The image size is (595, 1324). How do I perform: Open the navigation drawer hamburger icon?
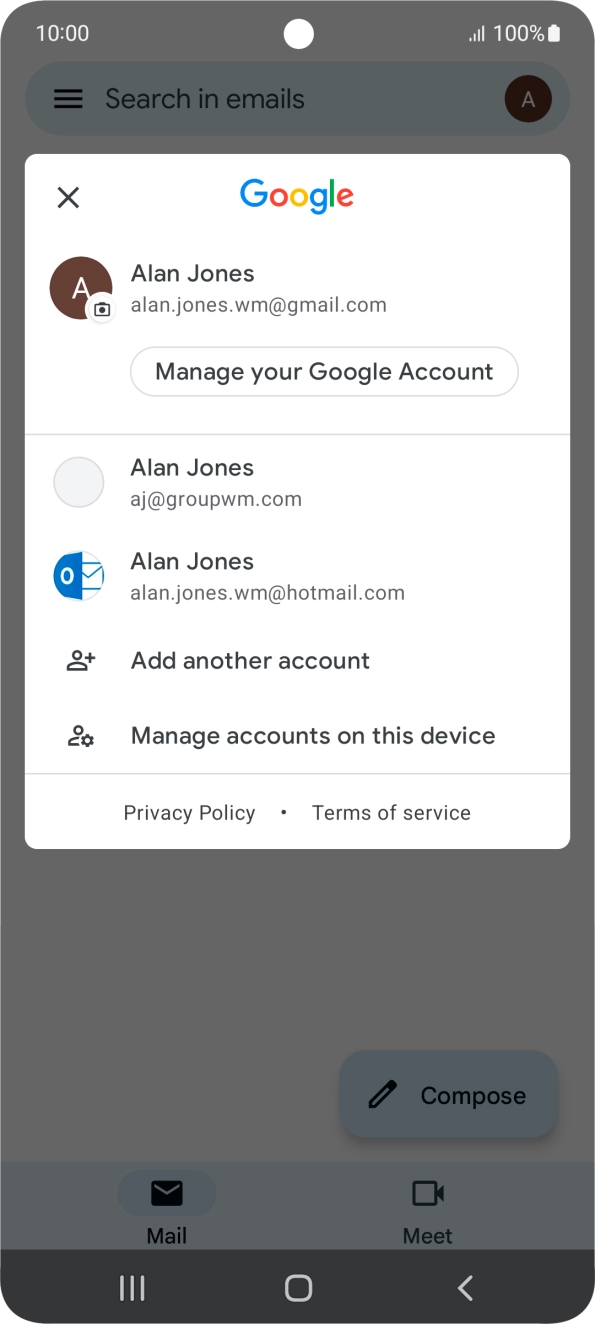(67, 98)
